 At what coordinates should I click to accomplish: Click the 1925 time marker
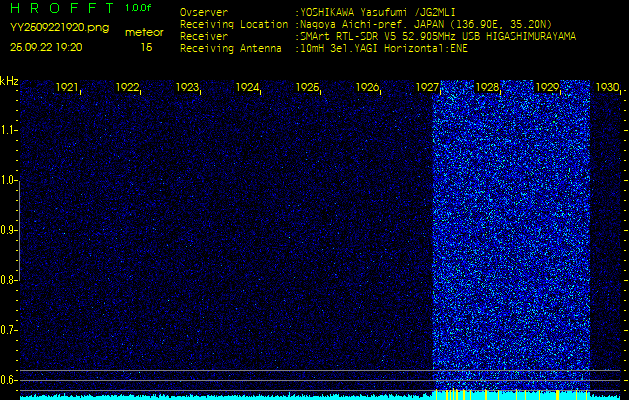pyautogui.click(x=307, y=87)
